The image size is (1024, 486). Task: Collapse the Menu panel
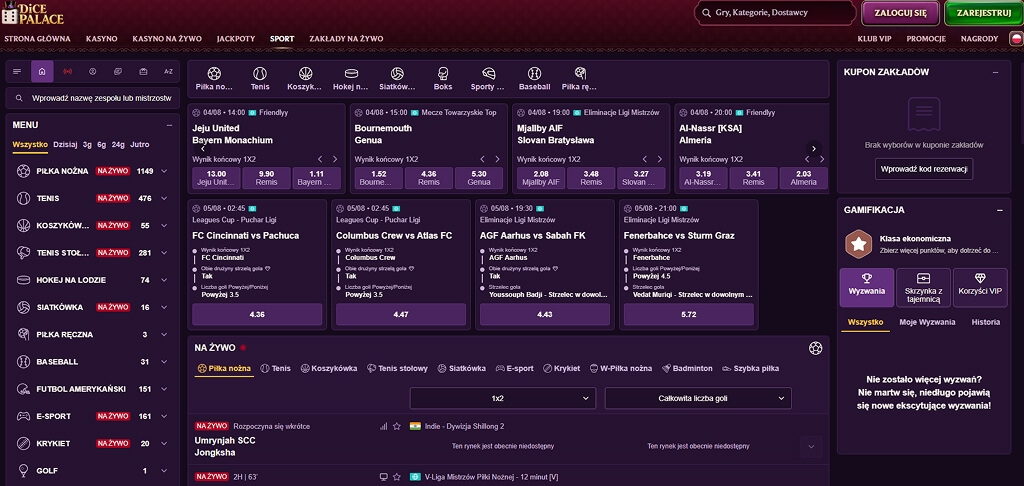169,125
